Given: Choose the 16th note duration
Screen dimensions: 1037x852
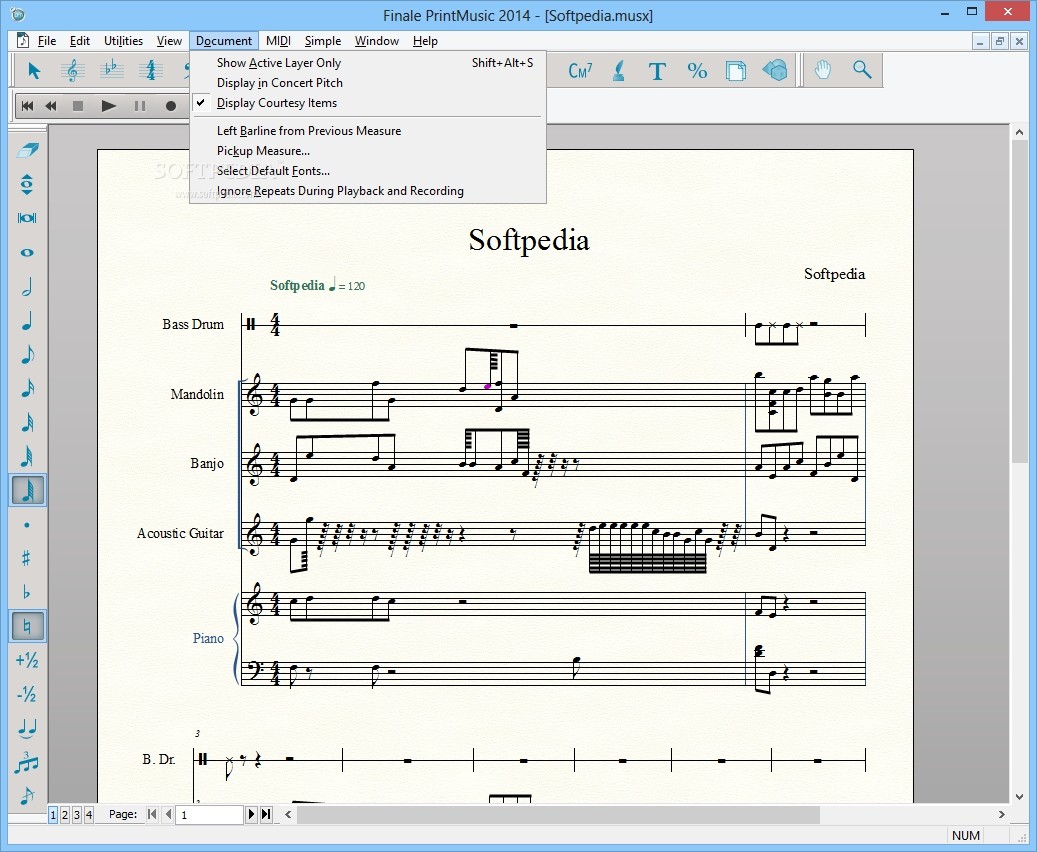Looking at the screenshot, I should point(27,388).
